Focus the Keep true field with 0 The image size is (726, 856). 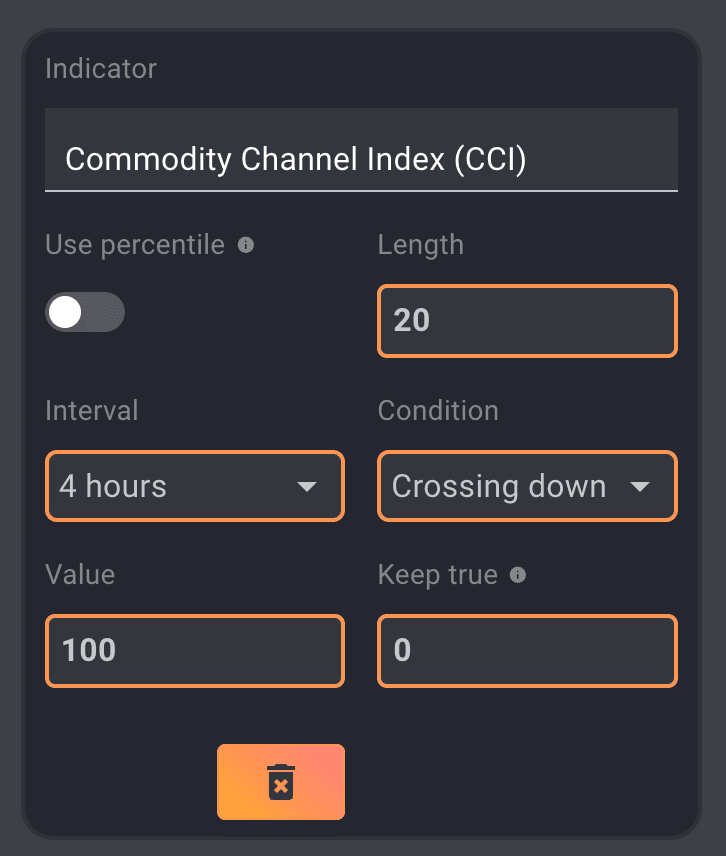coord(527,651)
